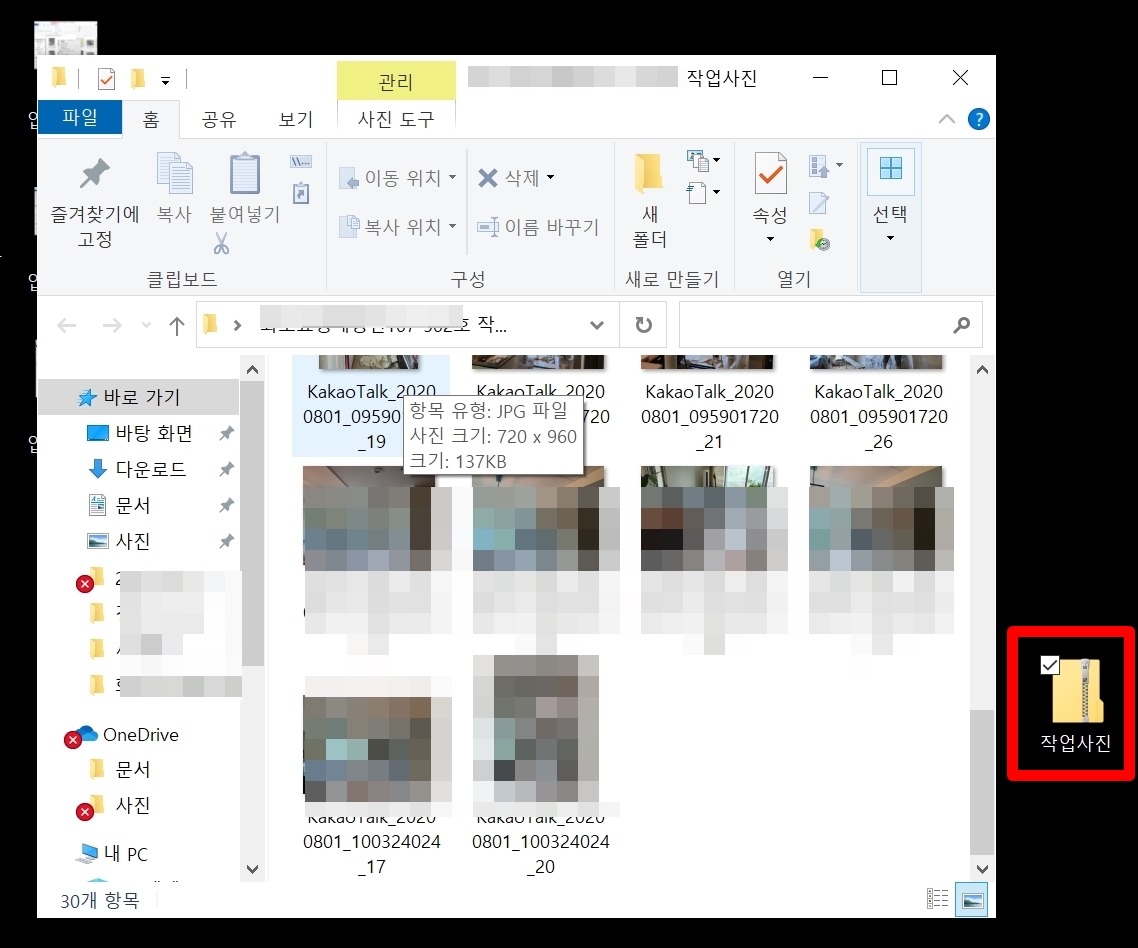Open the blue help question mark
This screenshot has width=1138, height=948.
pos(978,119)
